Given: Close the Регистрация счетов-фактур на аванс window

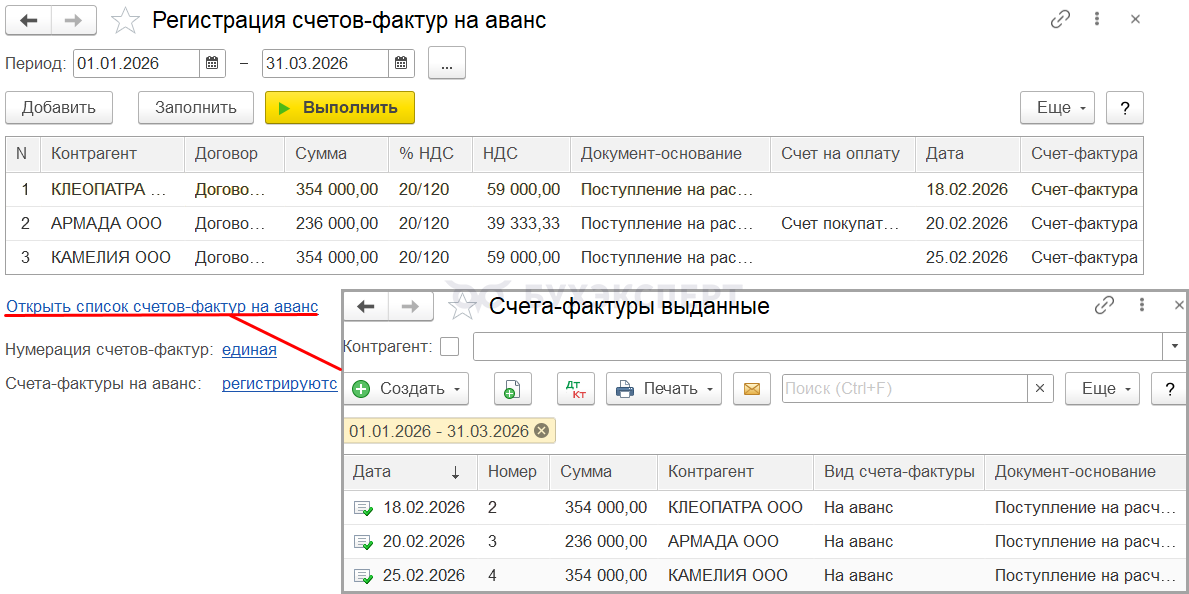Looking at the screenshot, I should (1135, 20).
